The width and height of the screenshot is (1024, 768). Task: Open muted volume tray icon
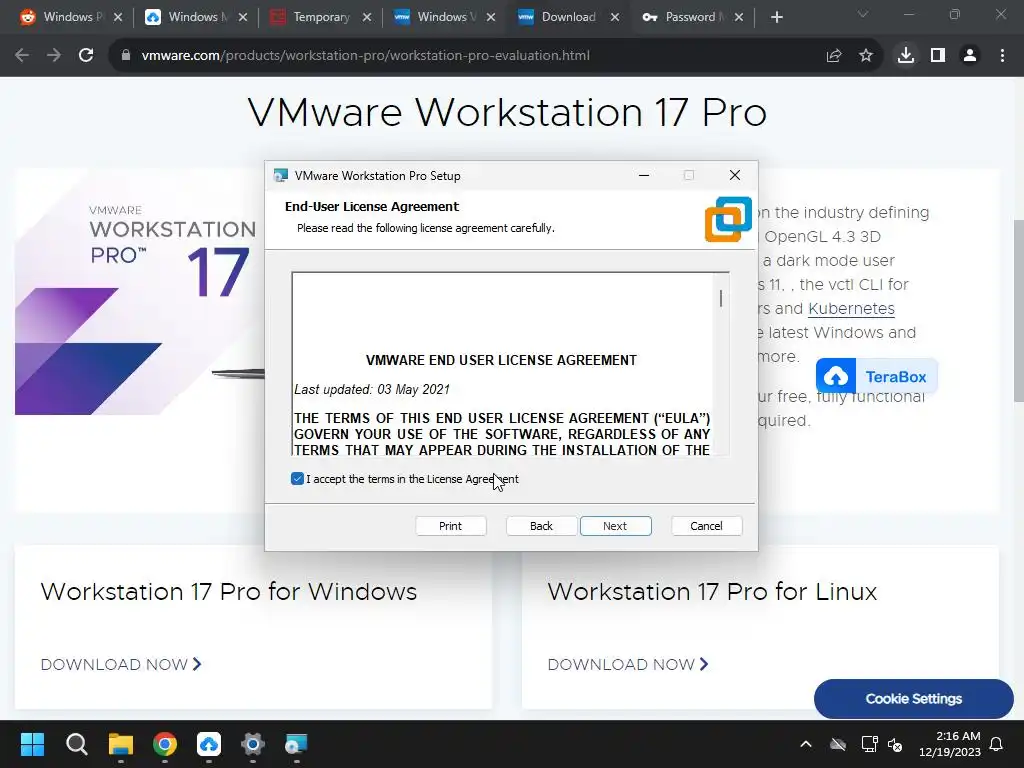coord(895,744)
